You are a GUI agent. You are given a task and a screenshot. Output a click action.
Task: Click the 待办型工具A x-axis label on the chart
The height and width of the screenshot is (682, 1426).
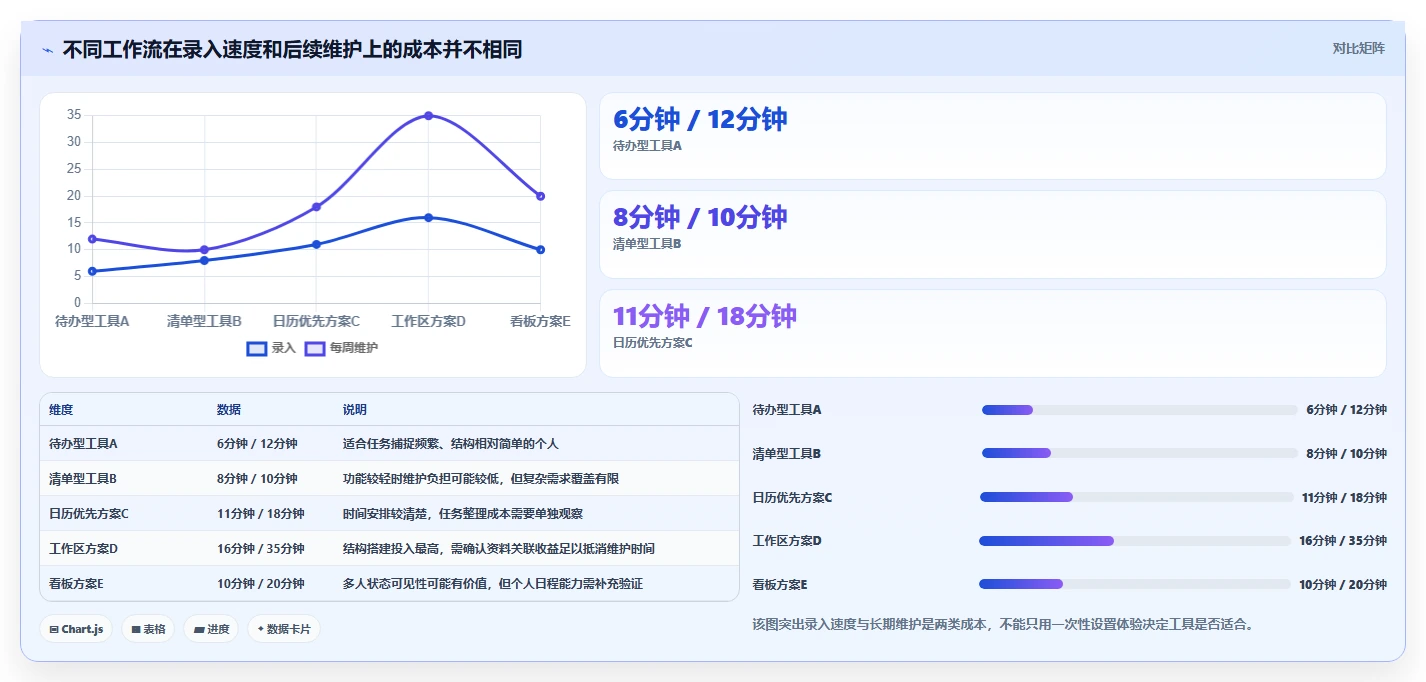[x=92, y=321]
